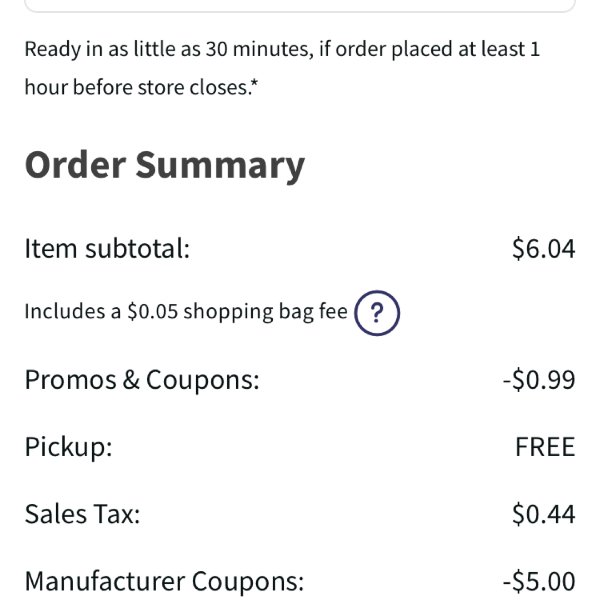600x600 pixels.
Task: Select the $0.44 sales tax amount
Action: (543, 514)
